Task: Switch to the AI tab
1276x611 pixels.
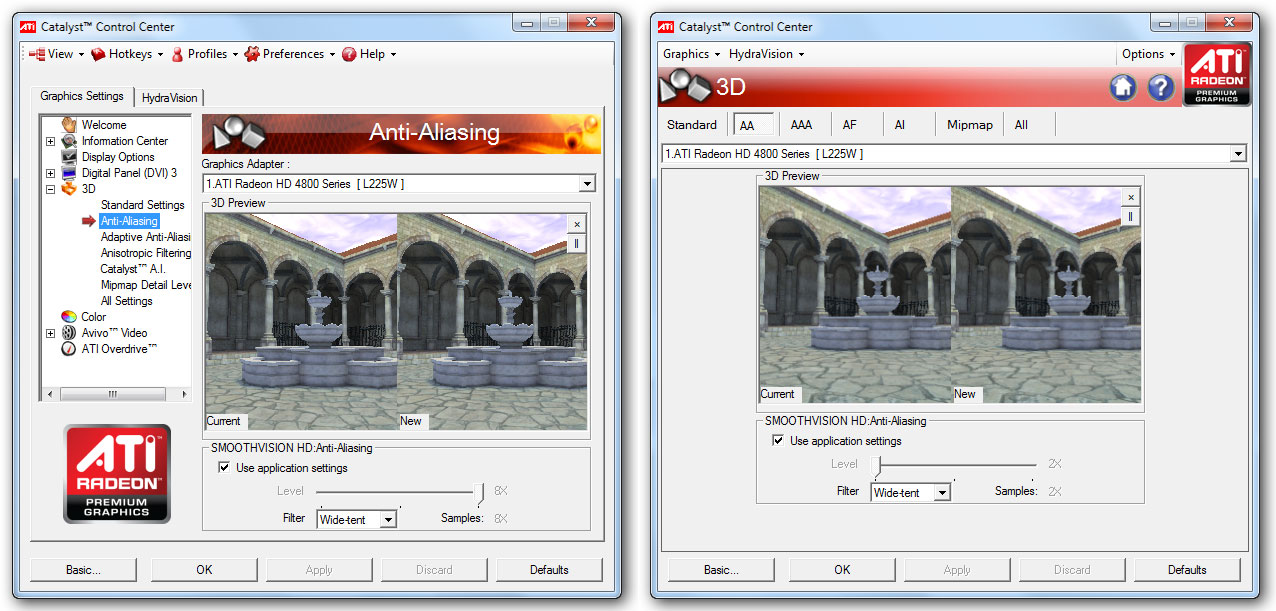Action: pos(900,125)
